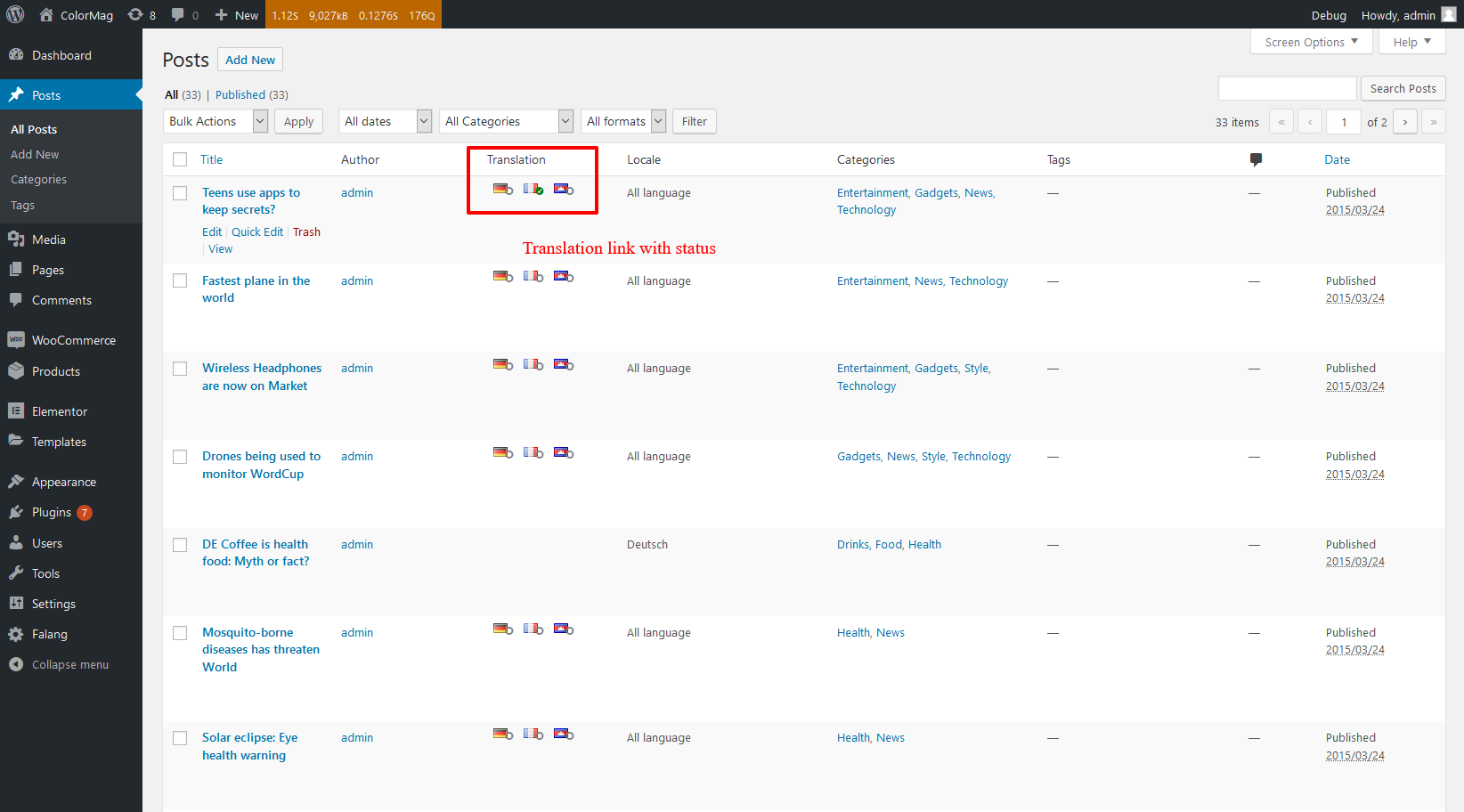The width and height of the screenshot is (1464, 812).
Task: Click the Add New button beside Posts
Action: click(250, 60)
